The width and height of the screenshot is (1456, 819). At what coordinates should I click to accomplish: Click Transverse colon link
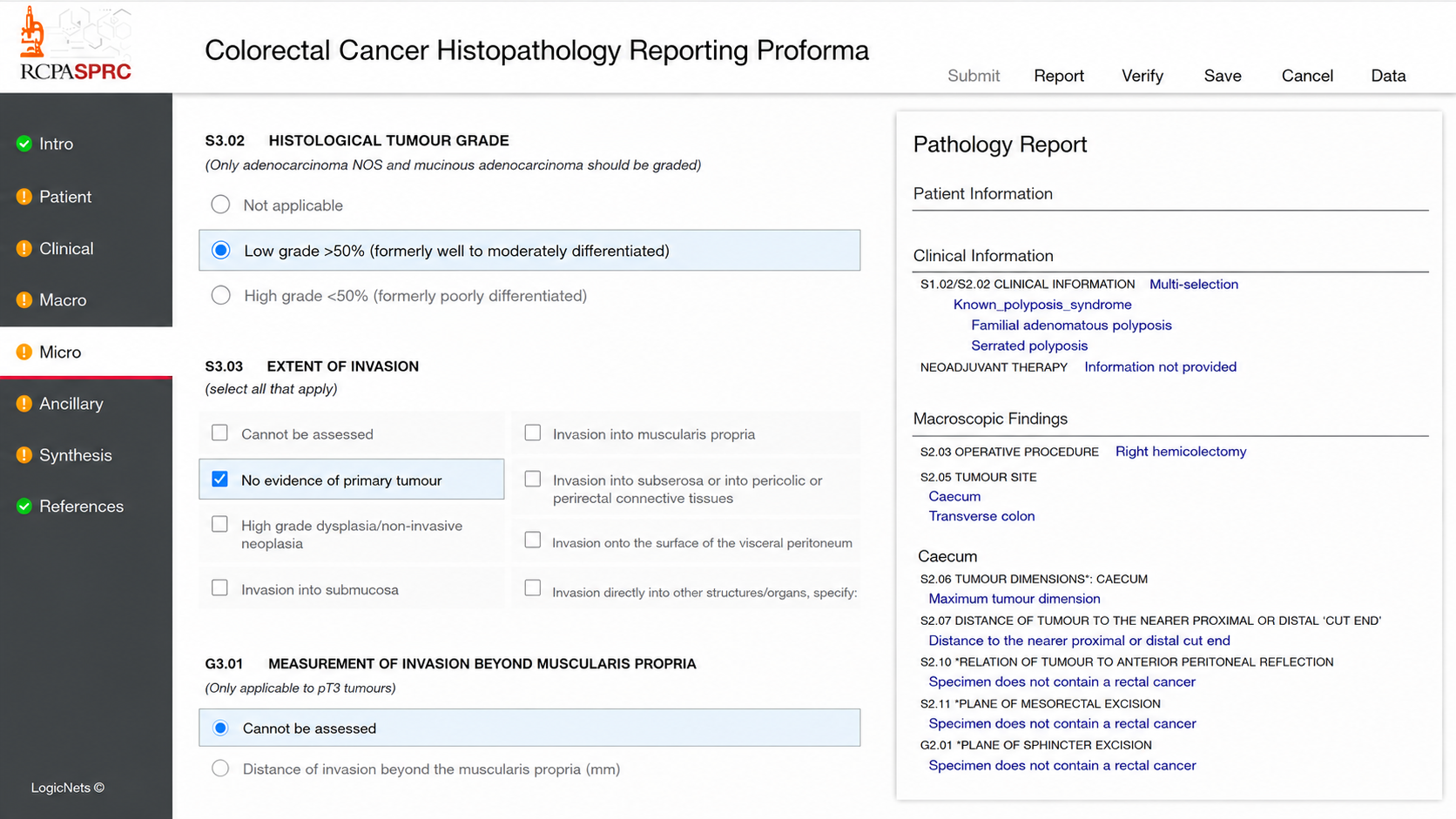click(981, 516)
